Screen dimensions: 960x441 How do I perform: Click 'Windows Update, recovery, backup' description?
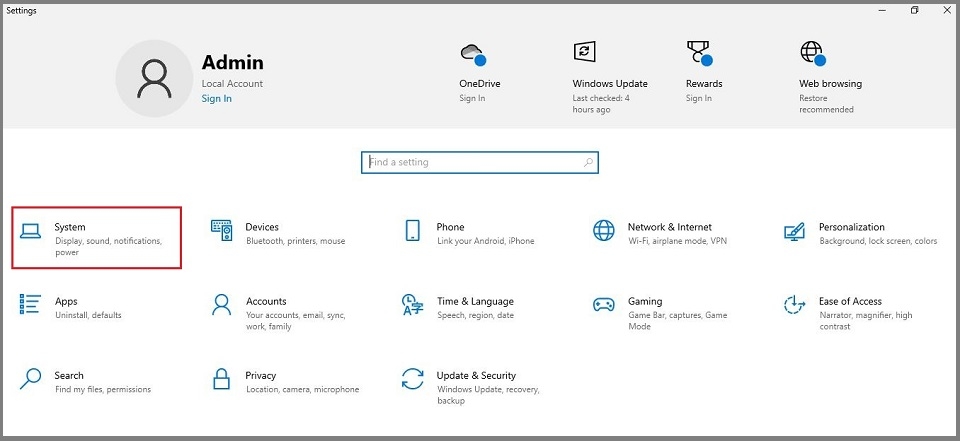click(x=488, y=395)
